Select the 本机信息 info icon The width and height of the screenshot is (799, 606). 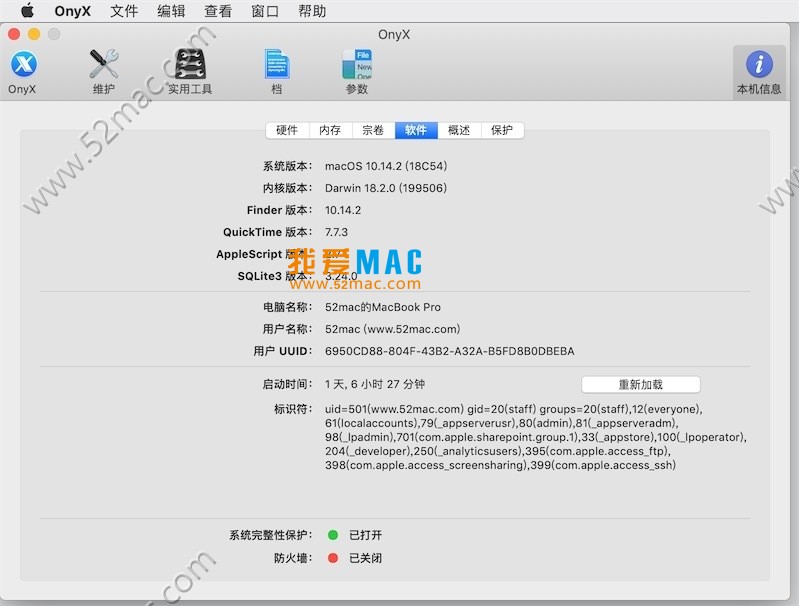[759, 72]
